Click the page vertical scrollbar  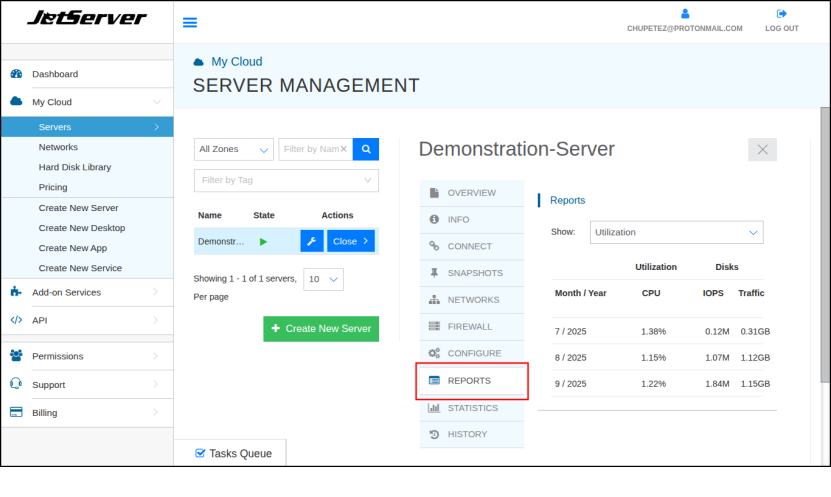(824, 250)
